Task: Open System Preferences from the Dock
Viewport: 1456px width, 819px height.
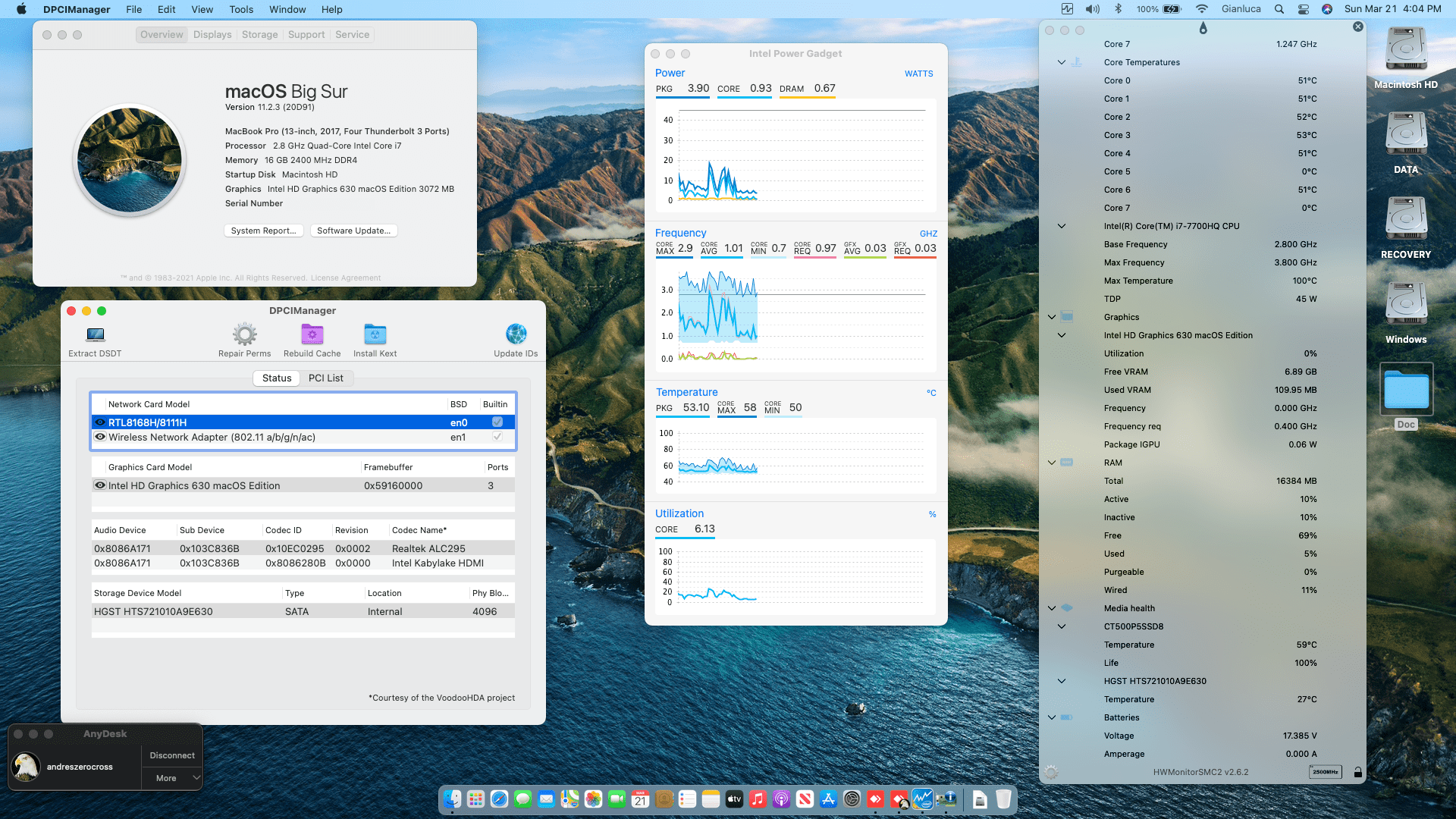Action: [x=852, y=799]
